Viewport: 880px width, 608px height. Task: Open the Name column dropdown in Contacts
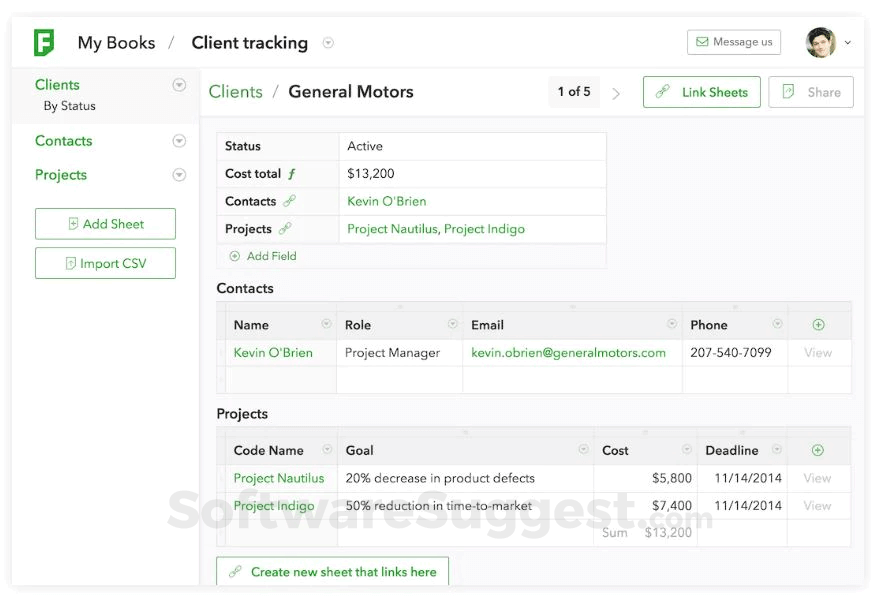(x=325, y=324)
